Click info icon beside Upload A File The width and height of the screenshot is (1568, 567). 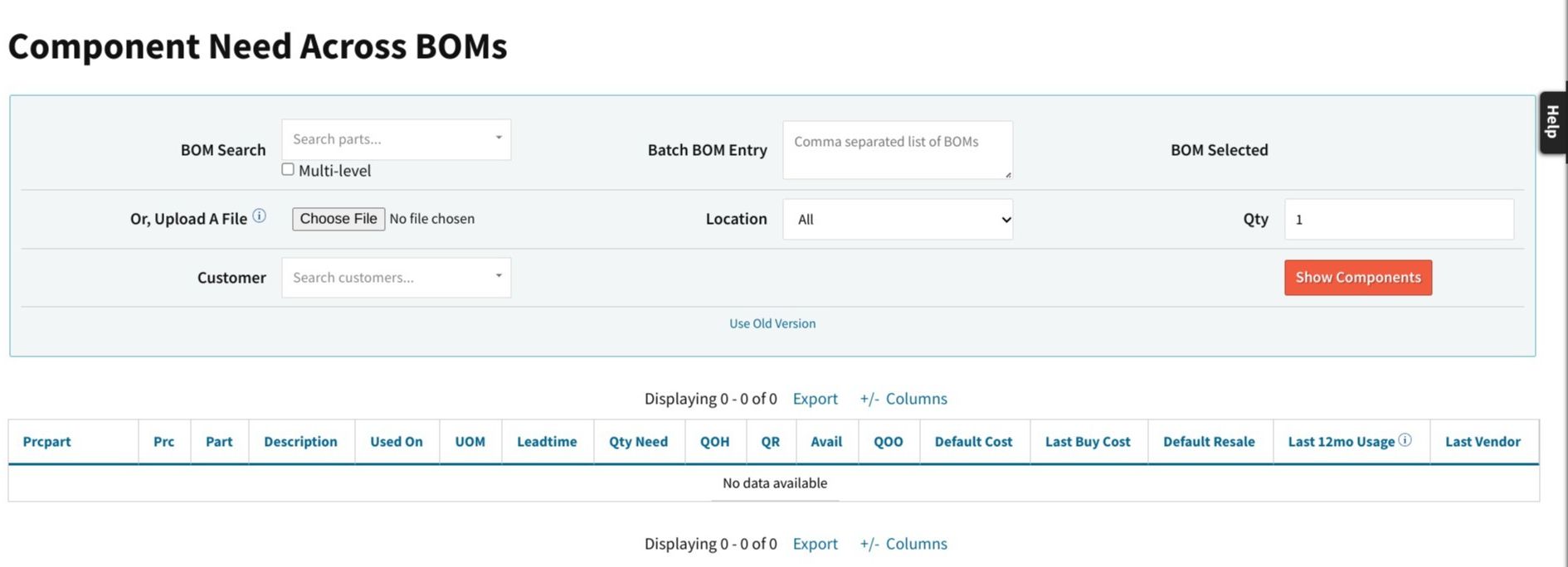pos(260,216)
